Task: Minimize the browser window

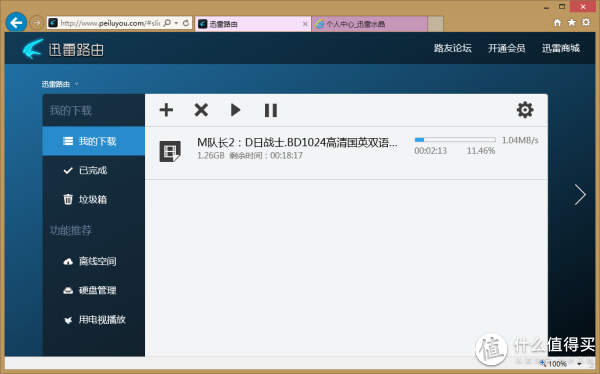Action: point(546,7)
